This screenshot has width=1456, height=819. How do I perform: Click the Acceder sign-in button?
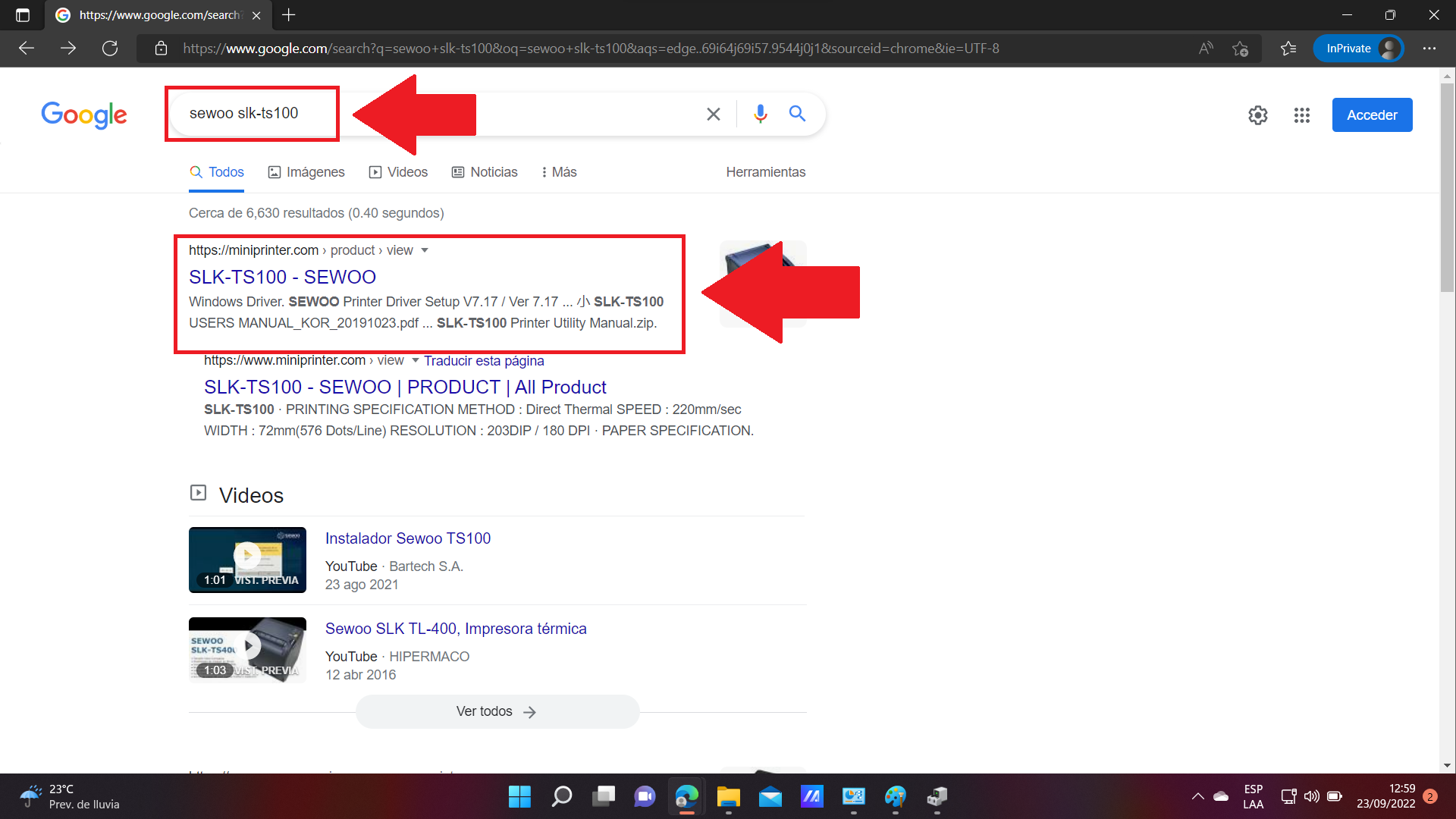1372,115
